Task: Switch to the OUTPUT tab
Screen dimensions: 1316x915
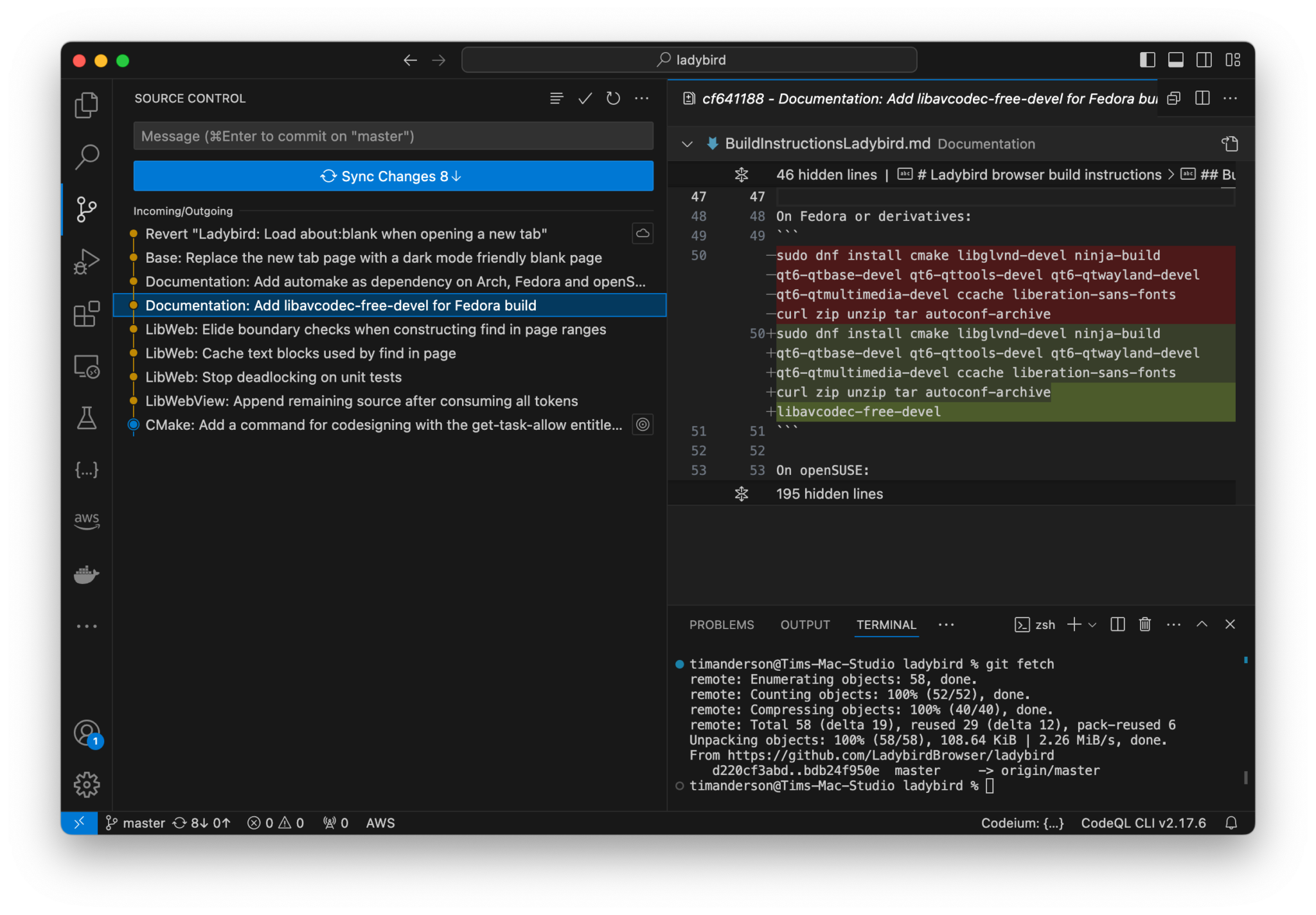Action: (805, 624)
